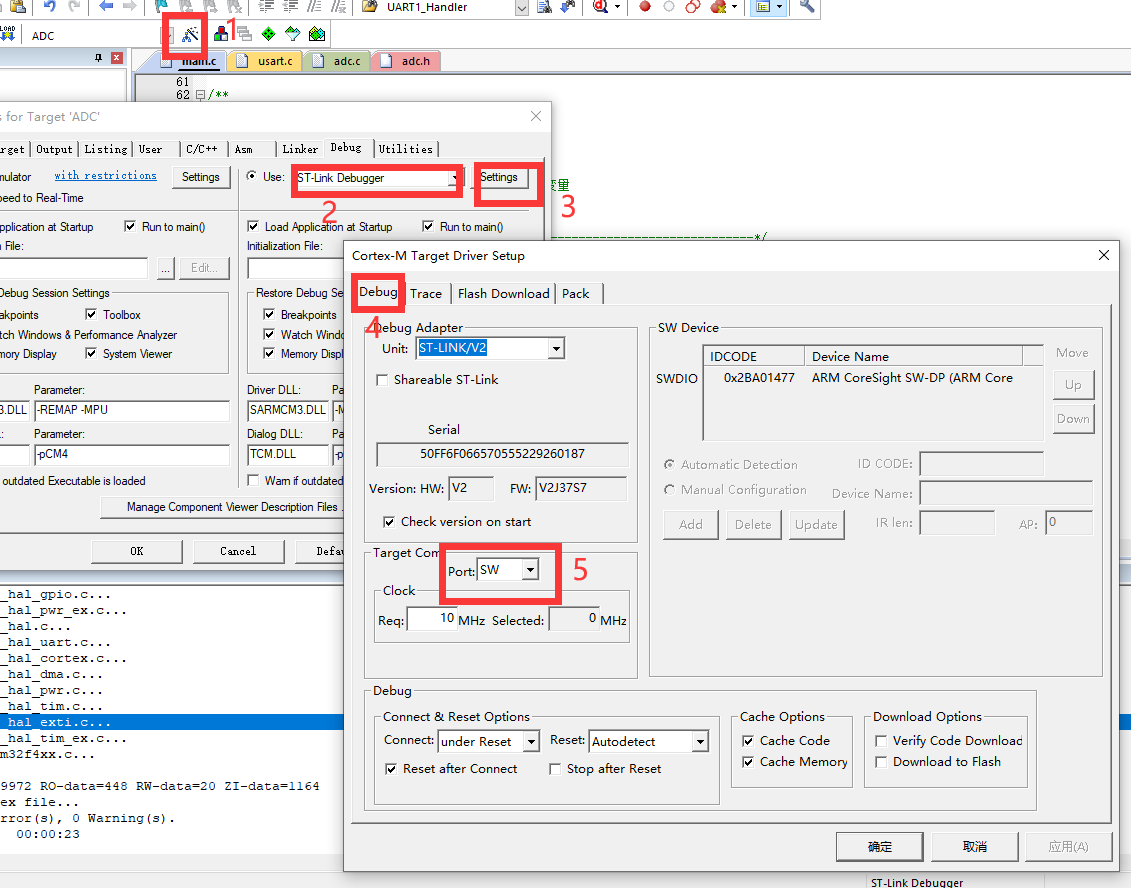Click Kill All Breakpoints icon

point(718,6)
